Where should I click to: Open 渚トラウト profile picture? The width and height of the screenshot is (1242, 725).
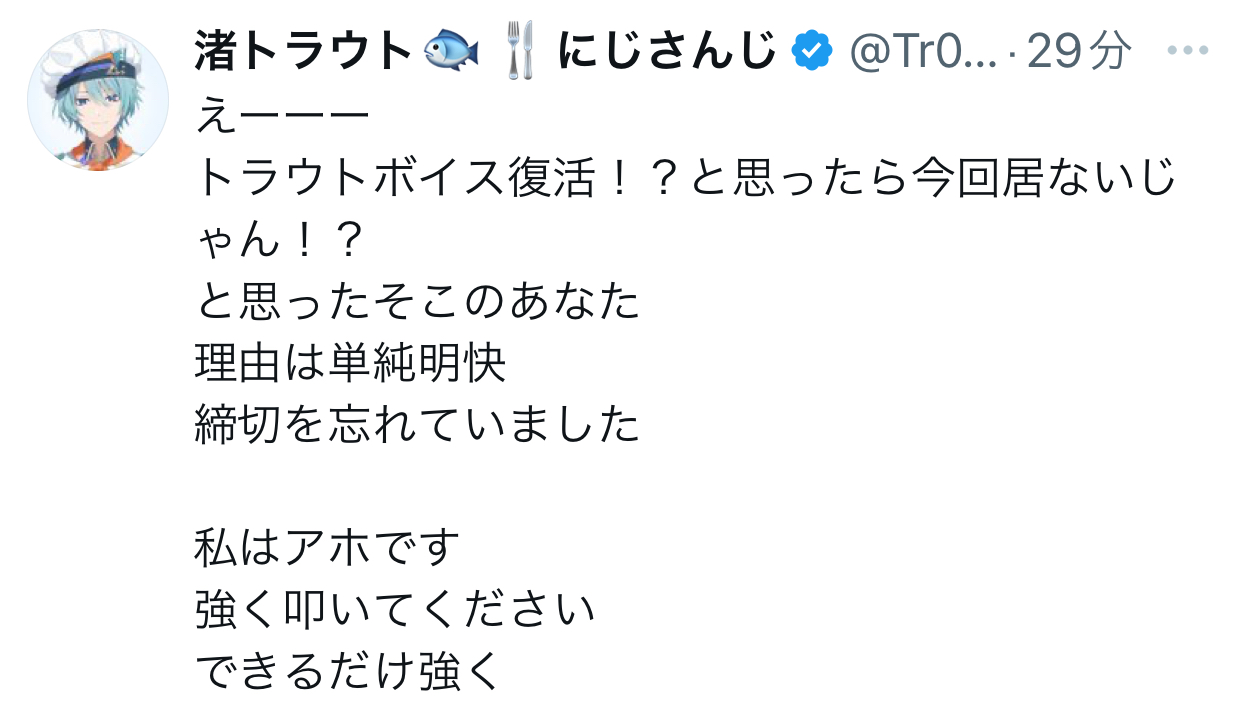(x=98, y=99)
